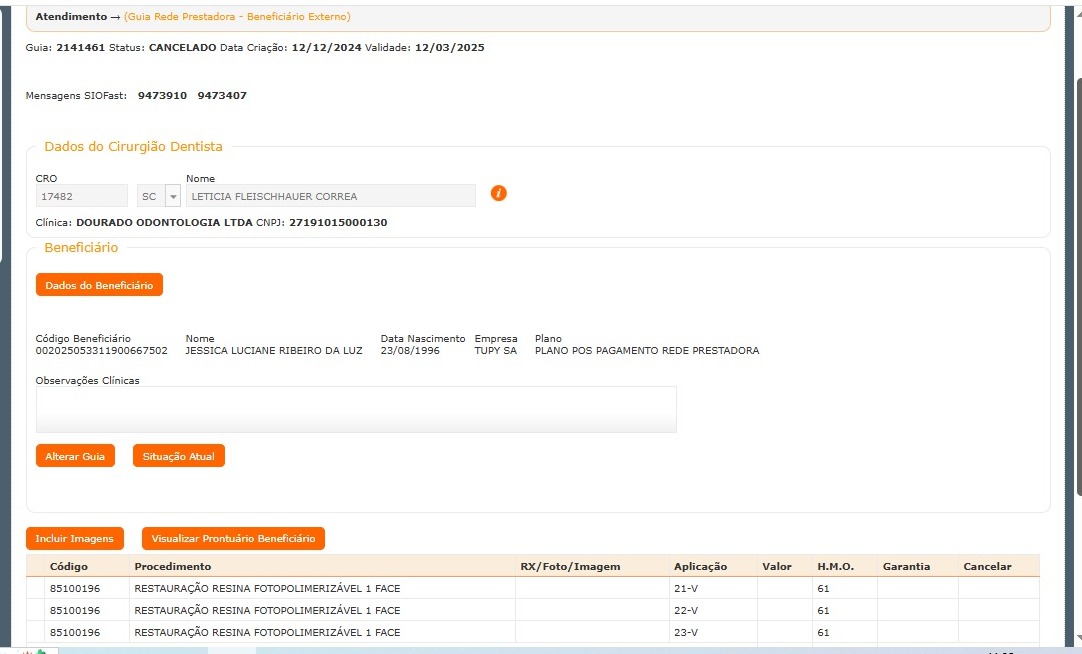
Task: Click the Nome field with Leticia Fleischhauer Correa
Action: click(x=330, y=196)
